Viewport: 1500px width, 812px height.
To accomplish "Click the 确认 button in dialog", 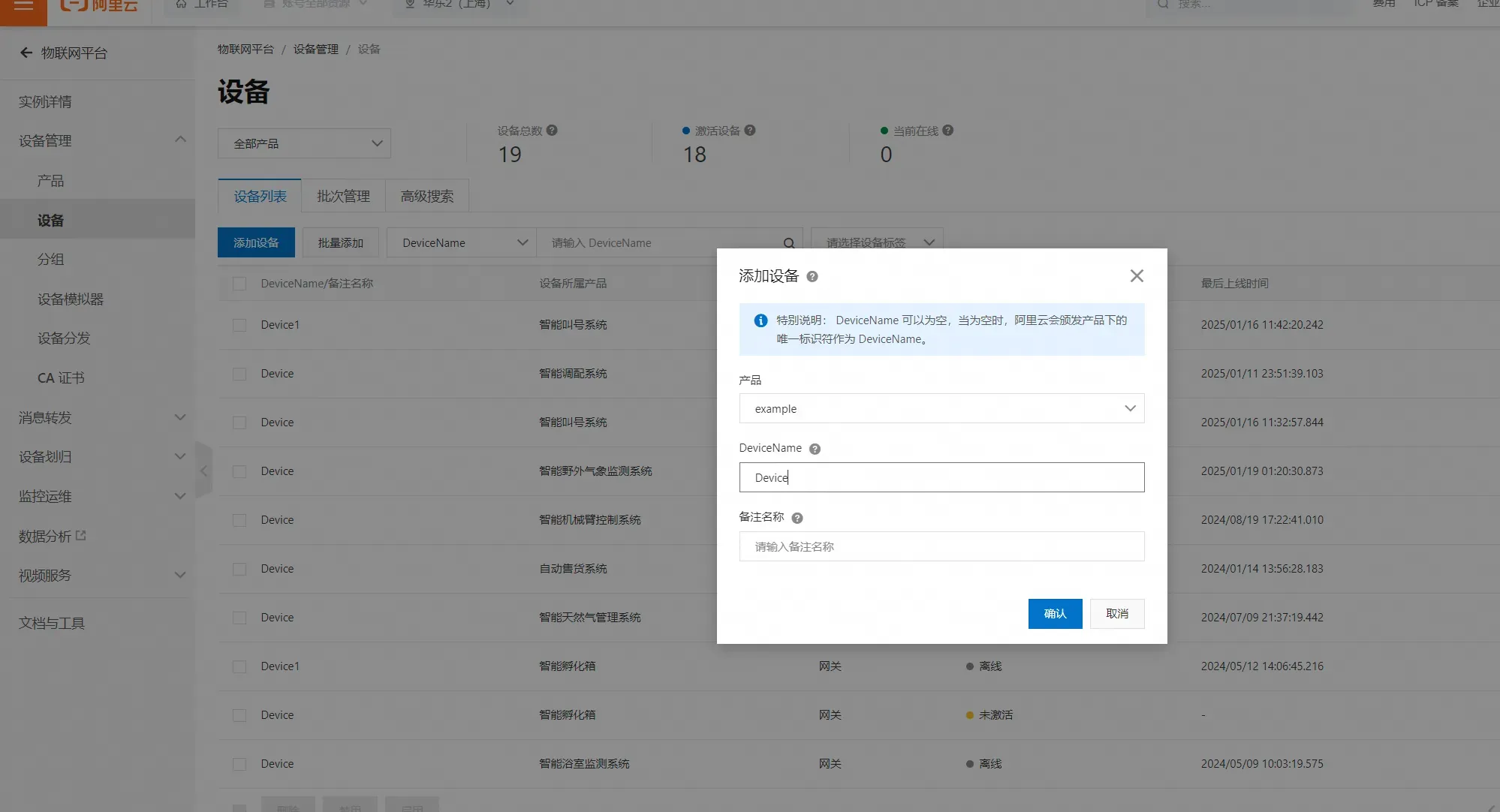I will [1055, 614].
